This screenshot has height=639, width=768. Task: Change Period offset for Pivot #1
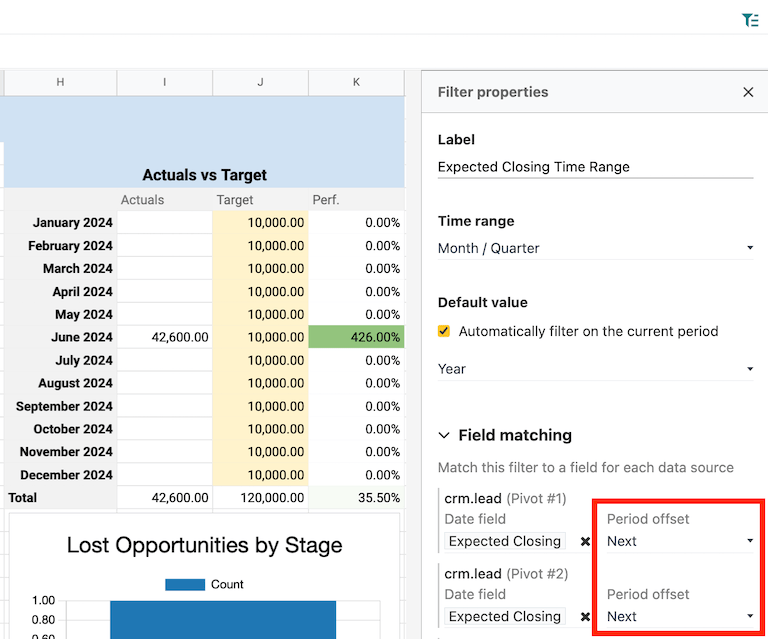point(680,541)
